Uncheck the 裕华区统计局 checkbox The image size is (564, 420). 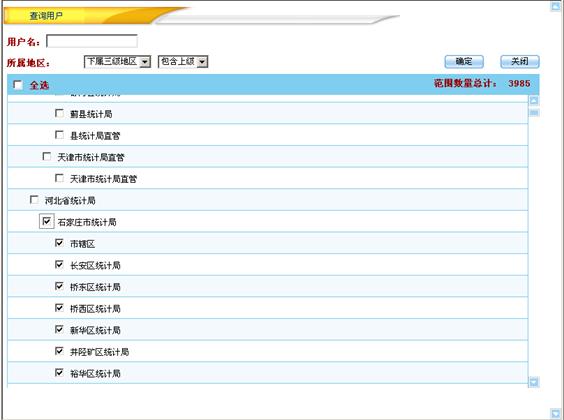click(x=59, y=373)
